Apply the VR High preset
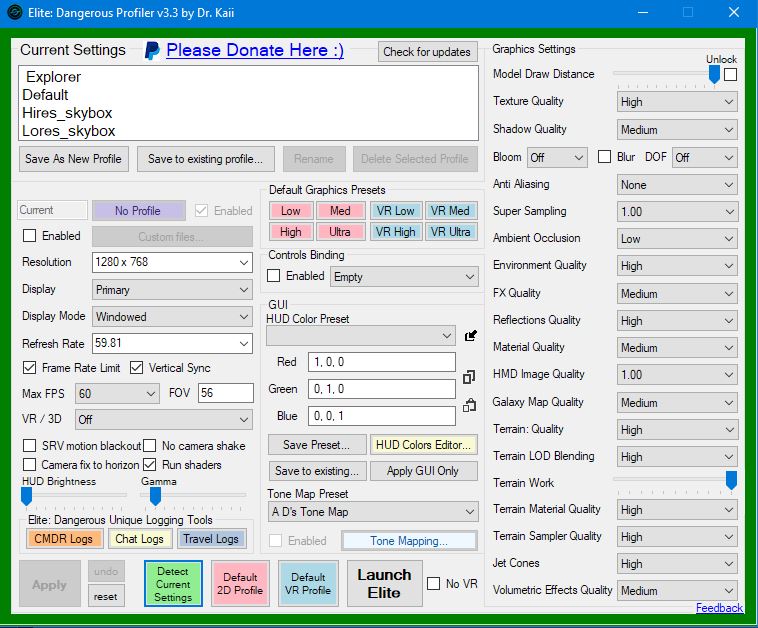This screenshot has height=628, width=758. 395,232
